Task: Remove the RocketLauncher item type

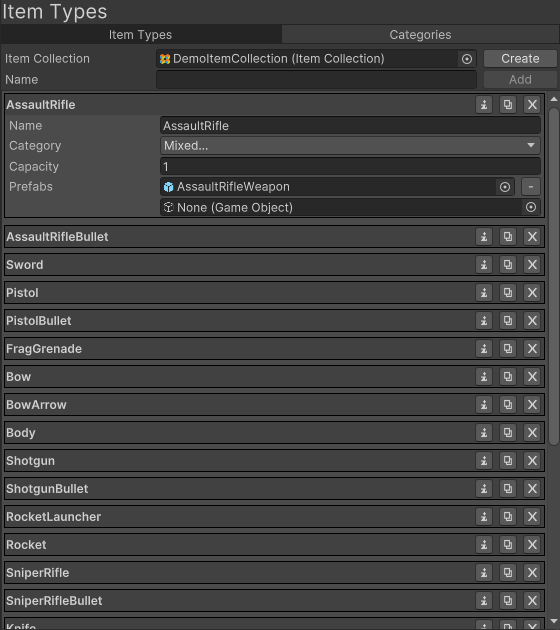Action: [x=532, y=517]
